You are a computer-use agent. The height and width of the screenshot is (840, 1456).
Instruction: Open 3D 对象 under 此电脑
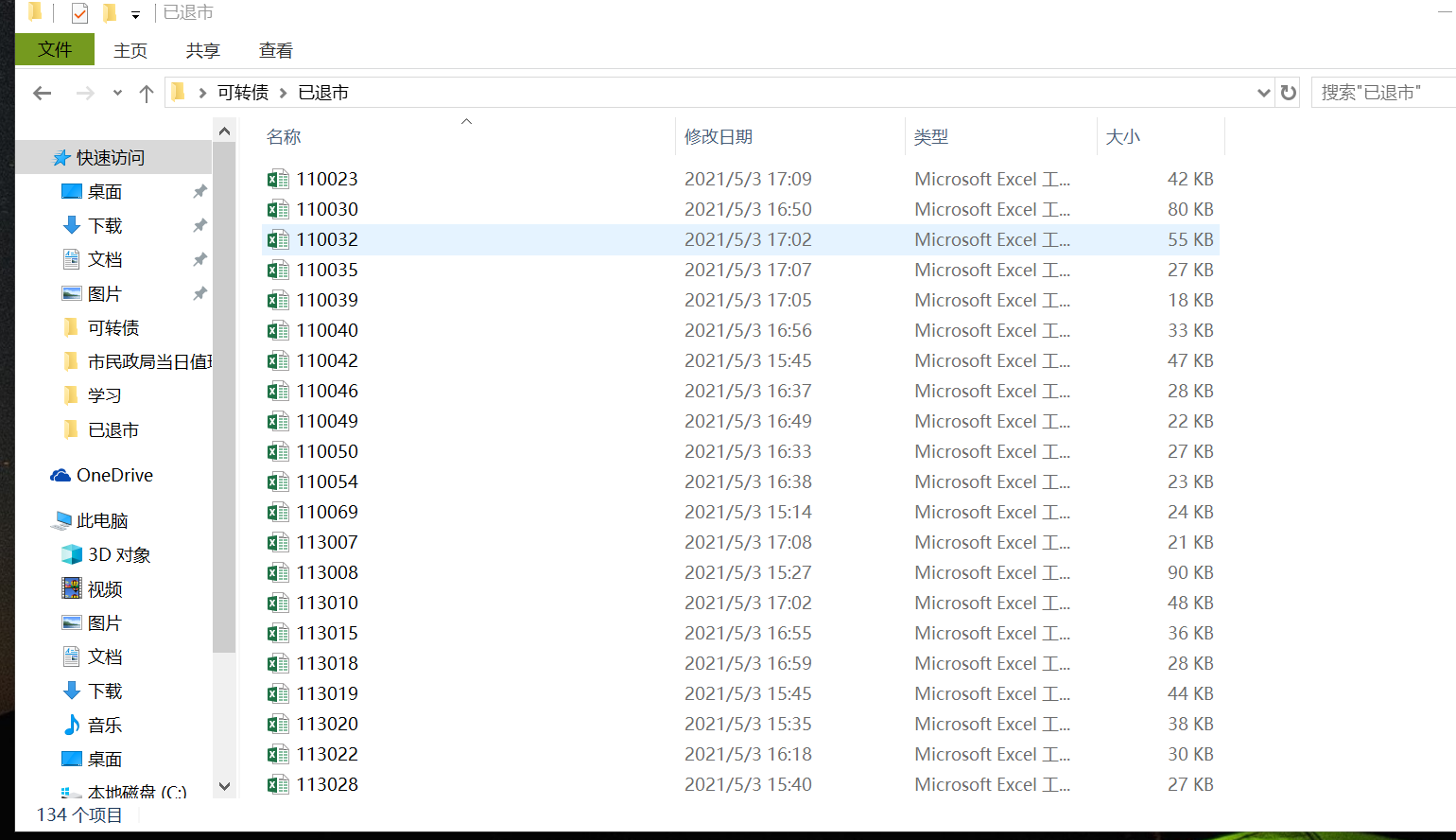coord(119,555)
